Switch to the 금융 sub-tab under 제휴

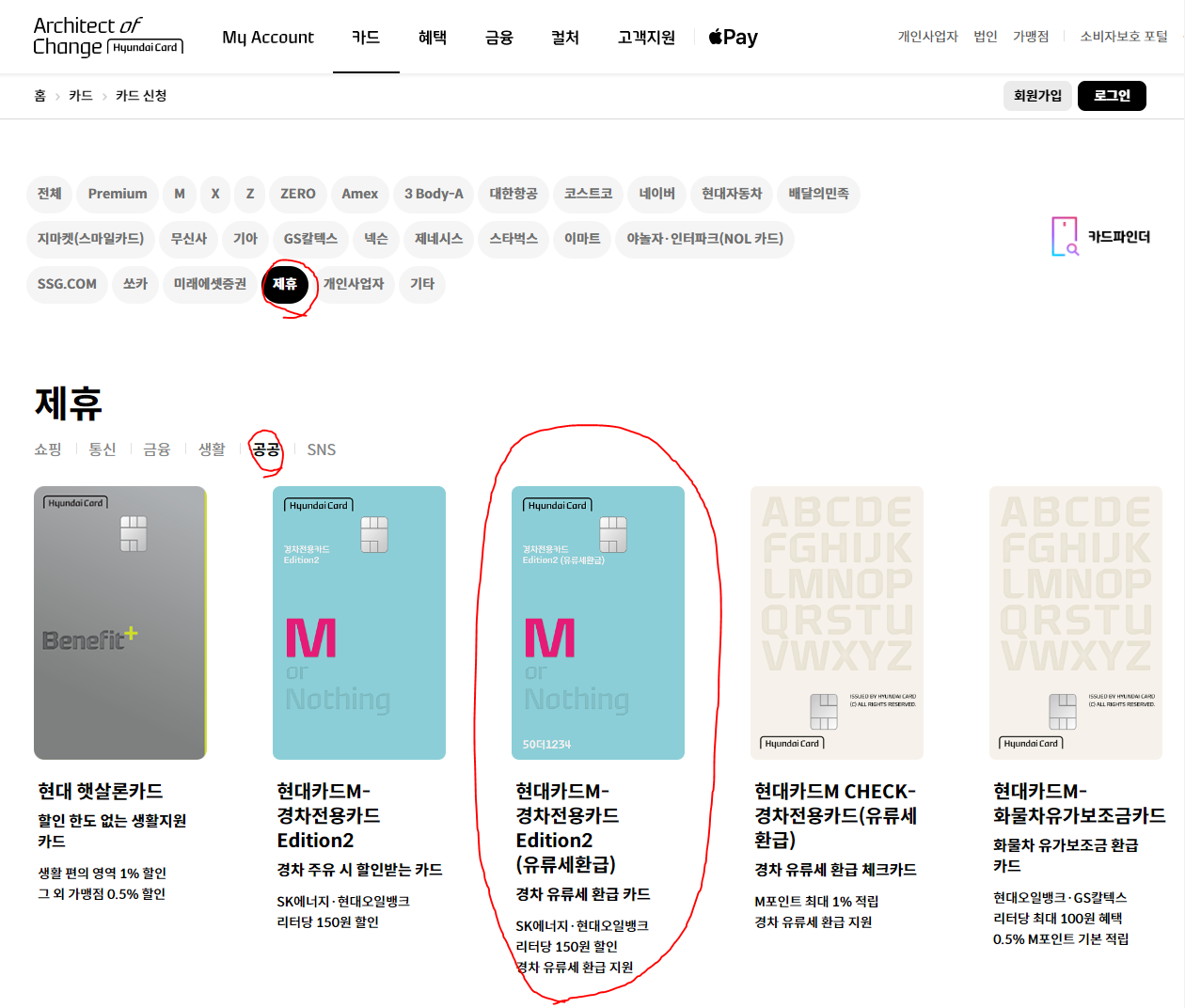coord(157,449)
